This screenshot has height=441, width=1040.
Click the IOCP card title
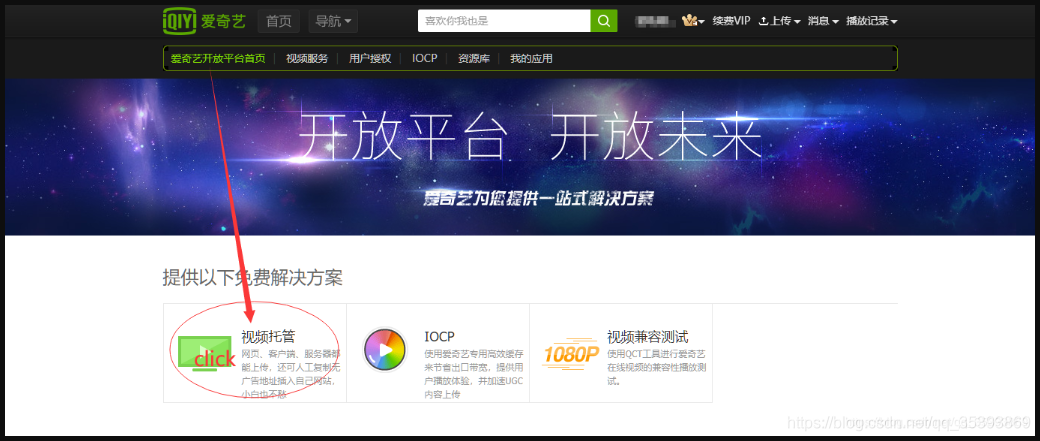(x=439, y=336)
